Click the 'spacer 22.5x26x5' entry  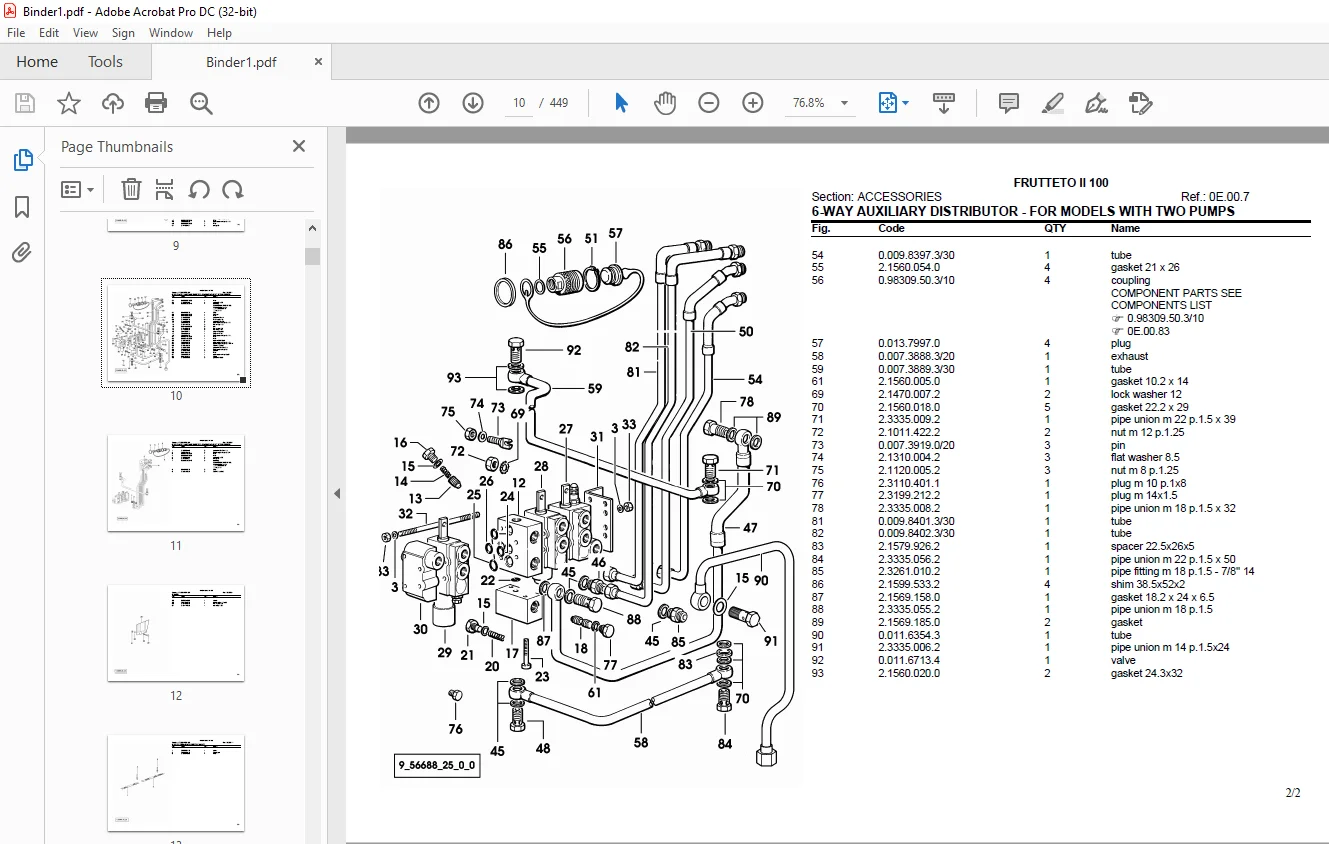coord(1152,546)
